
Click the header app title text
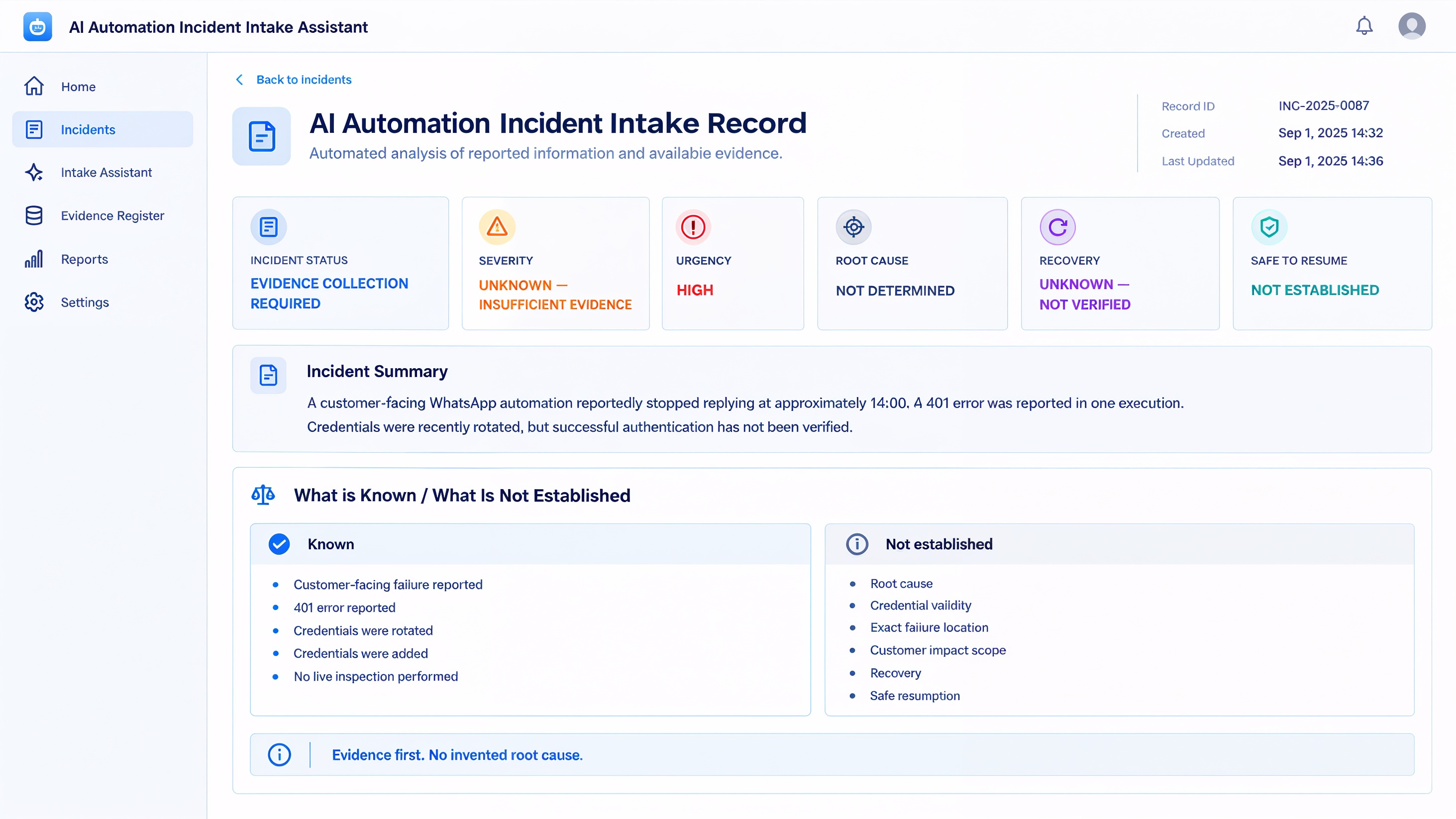click(x=218, y=26)
